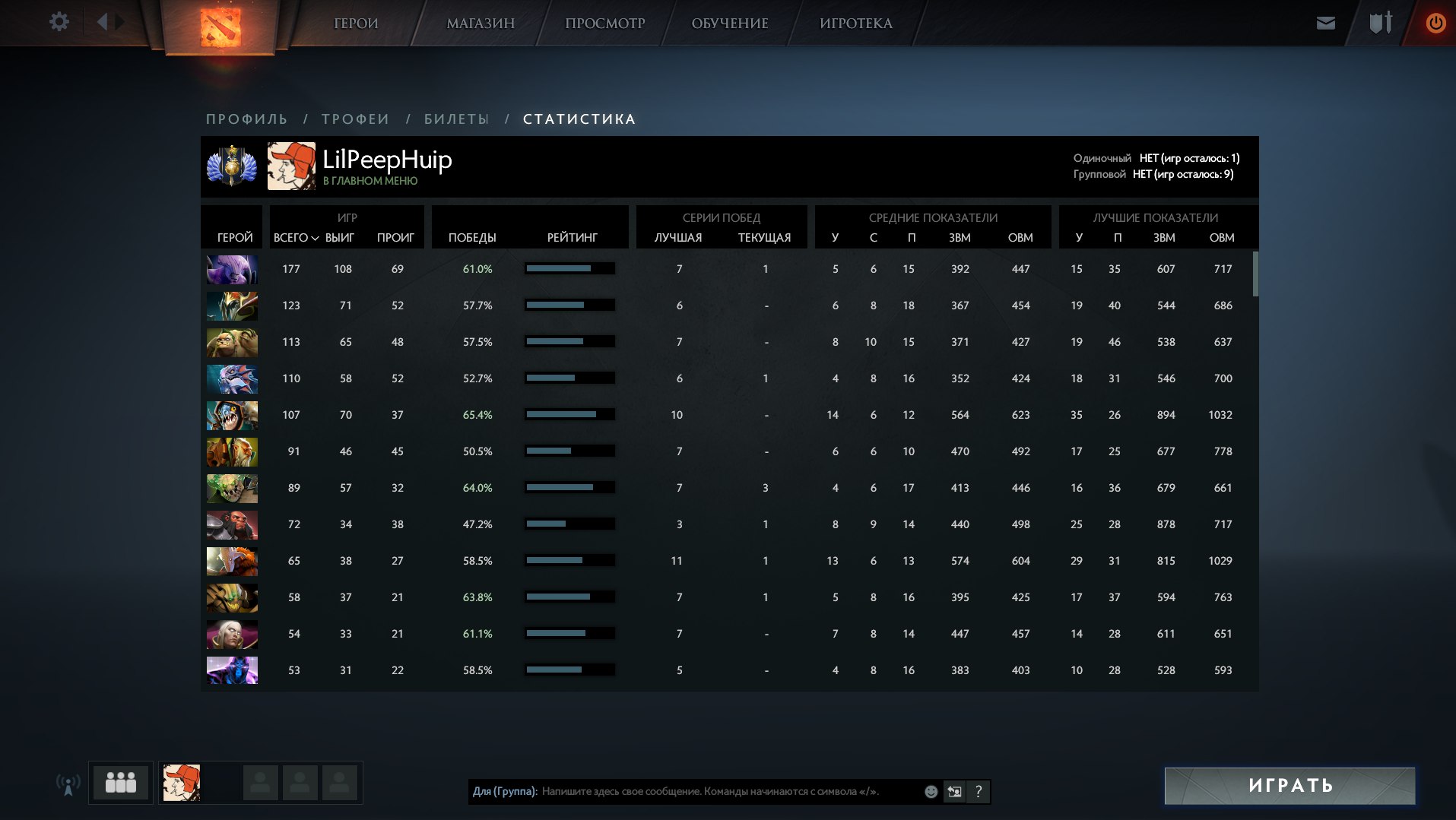The height and width of the screenshot is (820, 1456).
Task: Click the red power quit icon
Action: click(x=1435, y=23)
